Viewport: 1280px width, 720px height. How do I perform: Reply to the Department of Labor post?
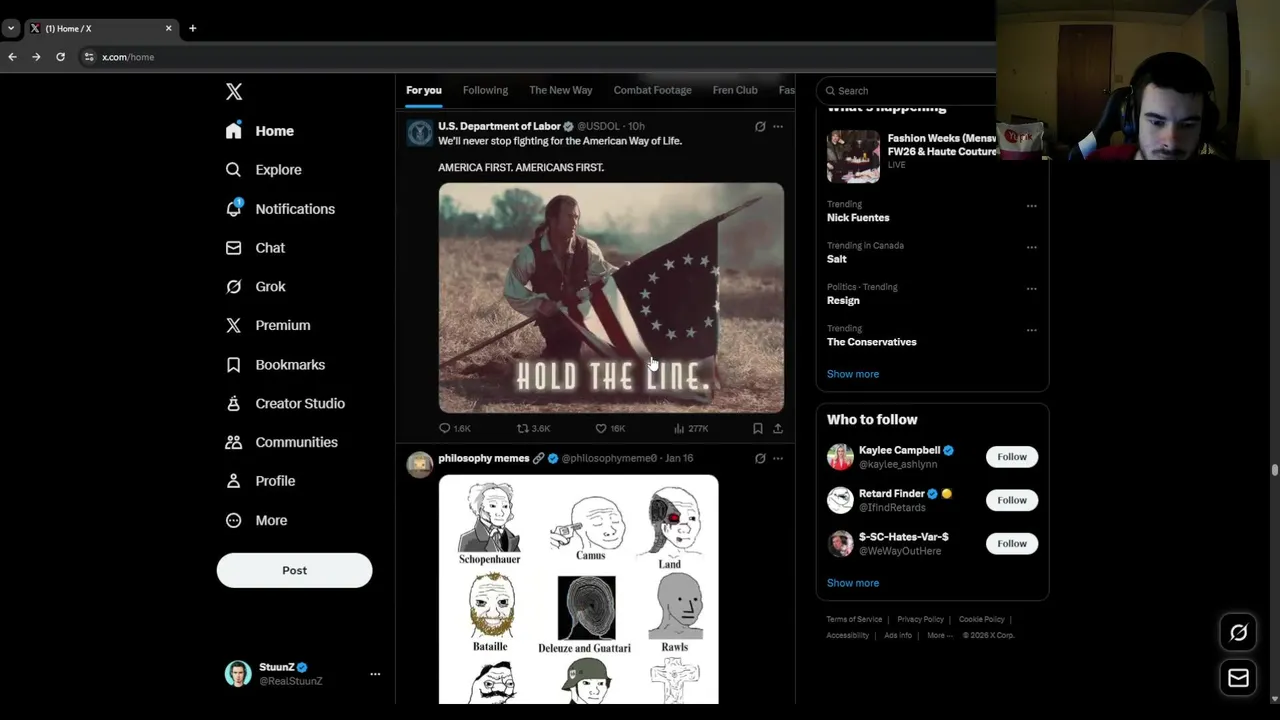tap(455, 428)
